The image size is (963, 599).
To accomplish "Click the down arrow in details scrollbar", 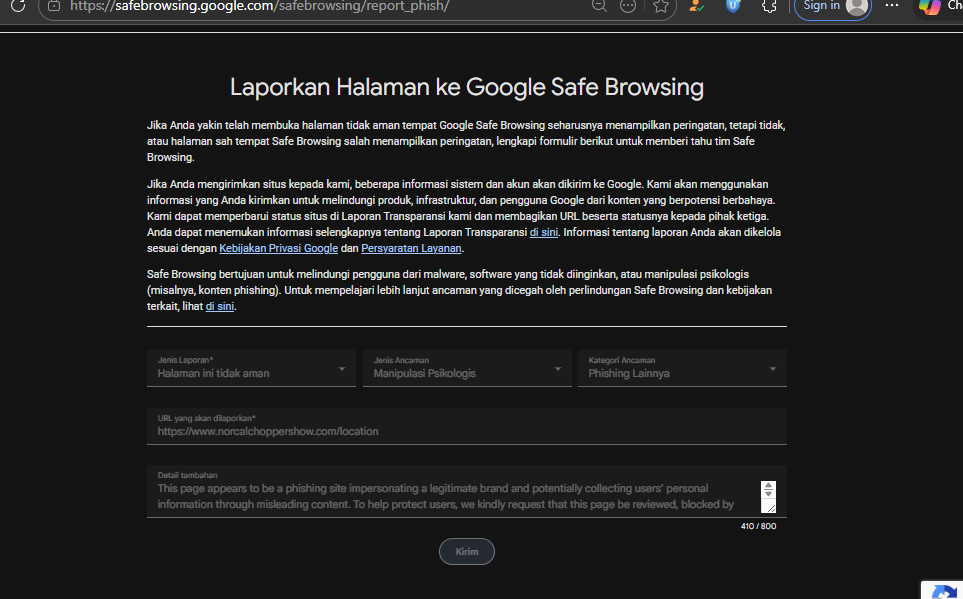I will 768,494.
